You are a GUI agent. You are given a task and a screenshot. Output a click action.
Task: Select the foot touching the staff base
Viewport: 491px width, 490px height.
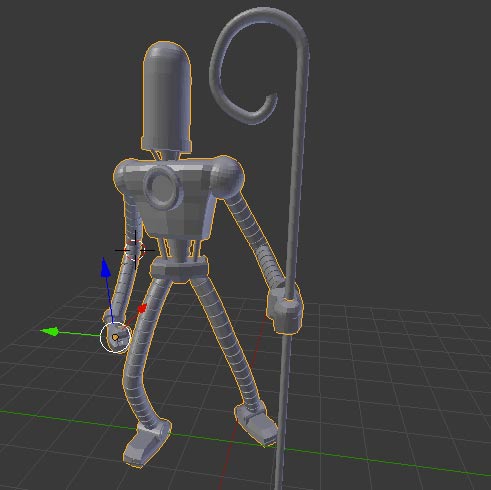click(256, 424)
